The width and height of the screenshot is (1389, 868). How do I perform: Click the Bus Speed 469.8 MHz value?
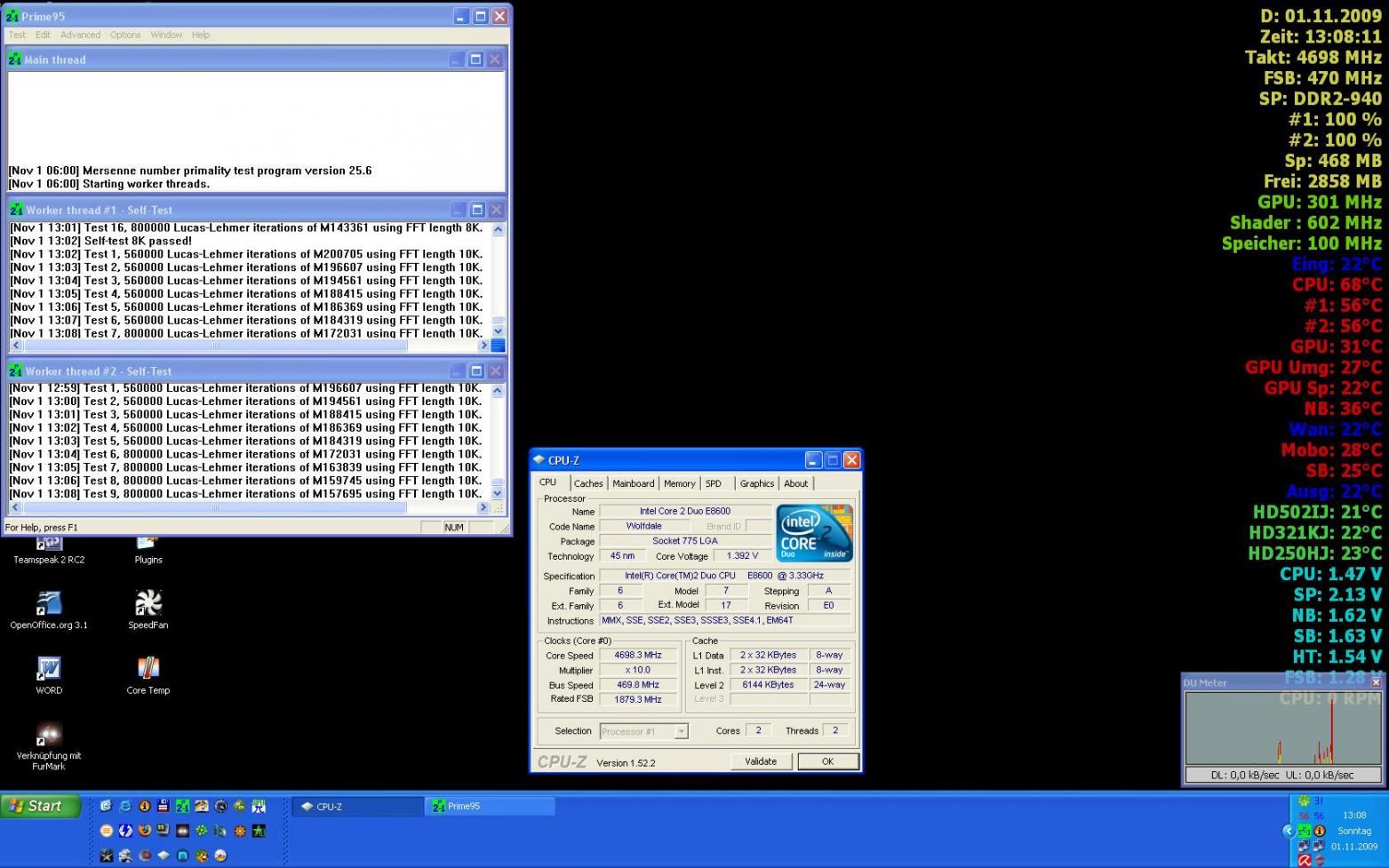point(638,685)
